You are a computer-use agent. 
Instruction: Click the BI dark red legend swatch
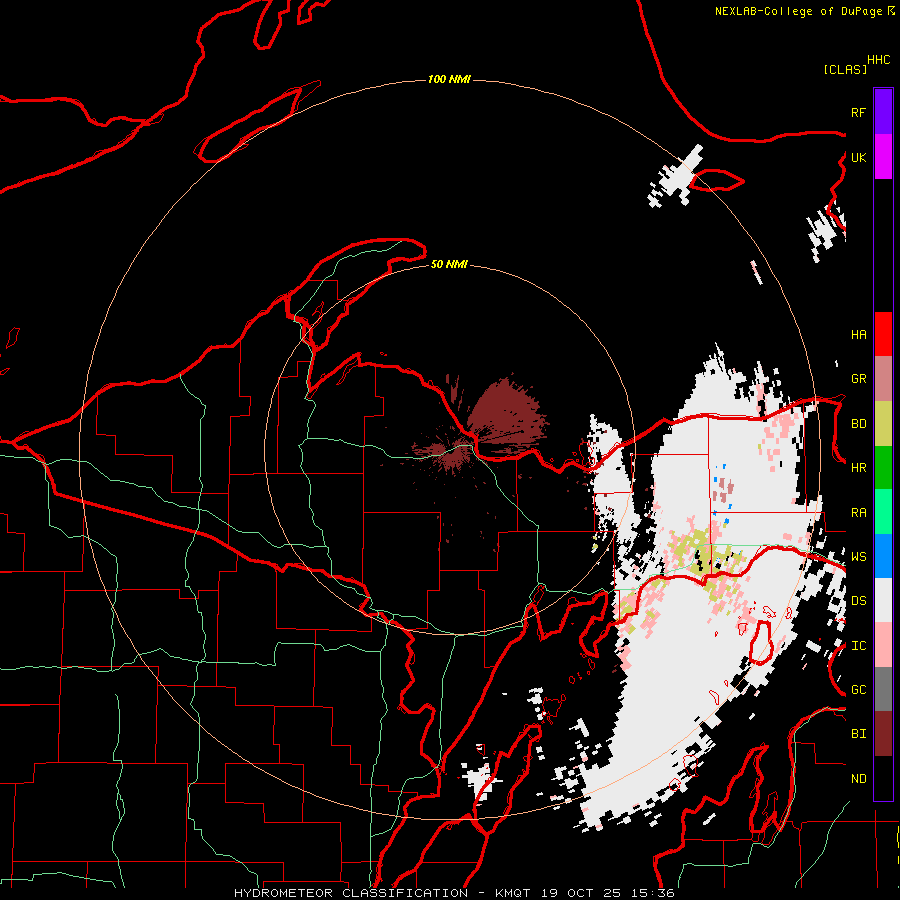883,734
